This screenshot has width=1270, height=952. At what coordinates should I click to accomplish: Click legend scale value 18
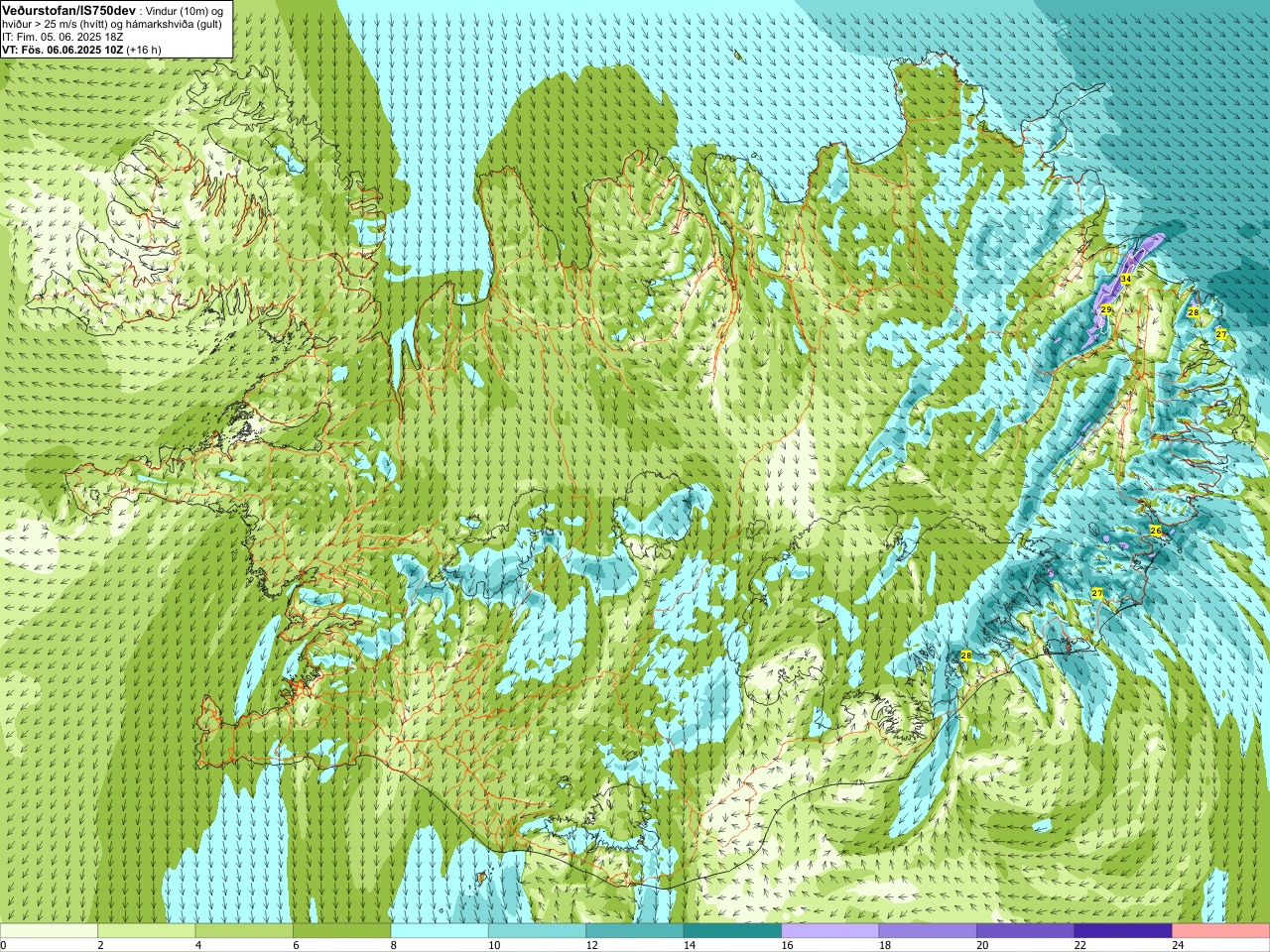885,945
